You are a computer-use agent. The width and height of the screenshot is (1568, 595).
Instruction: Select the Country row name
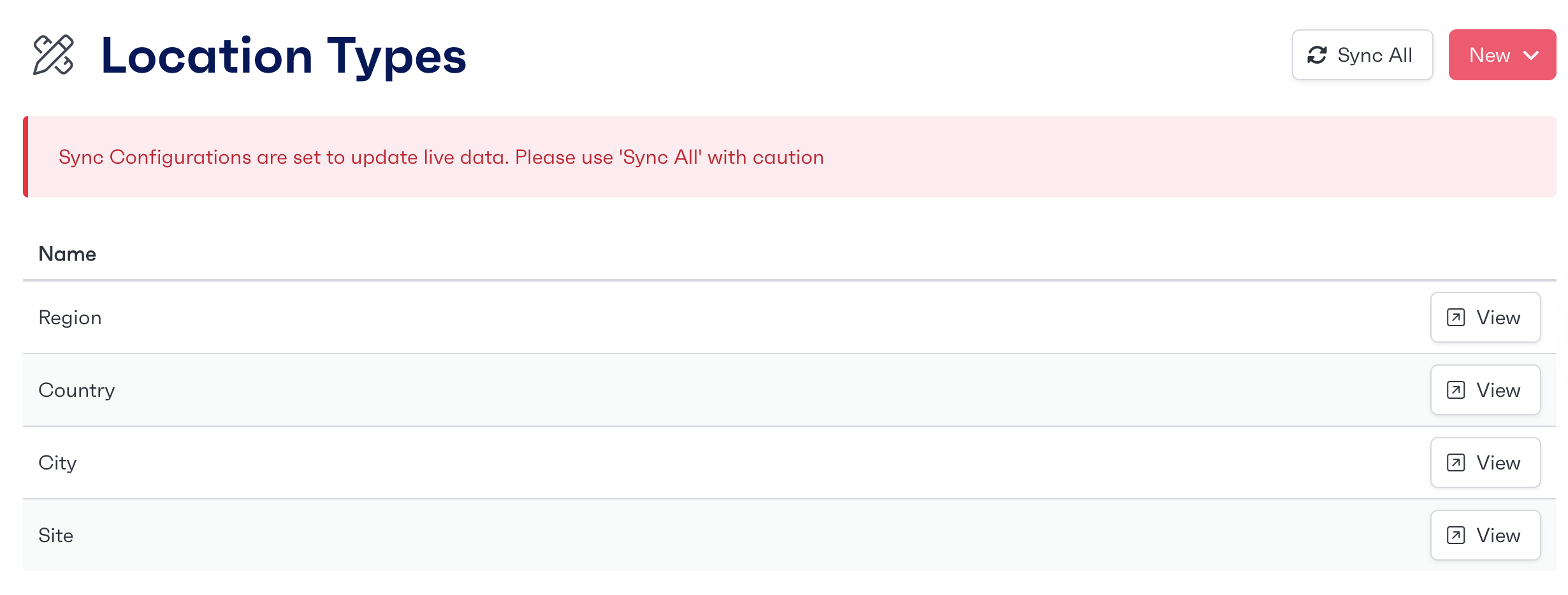click(x=76, y=390)
